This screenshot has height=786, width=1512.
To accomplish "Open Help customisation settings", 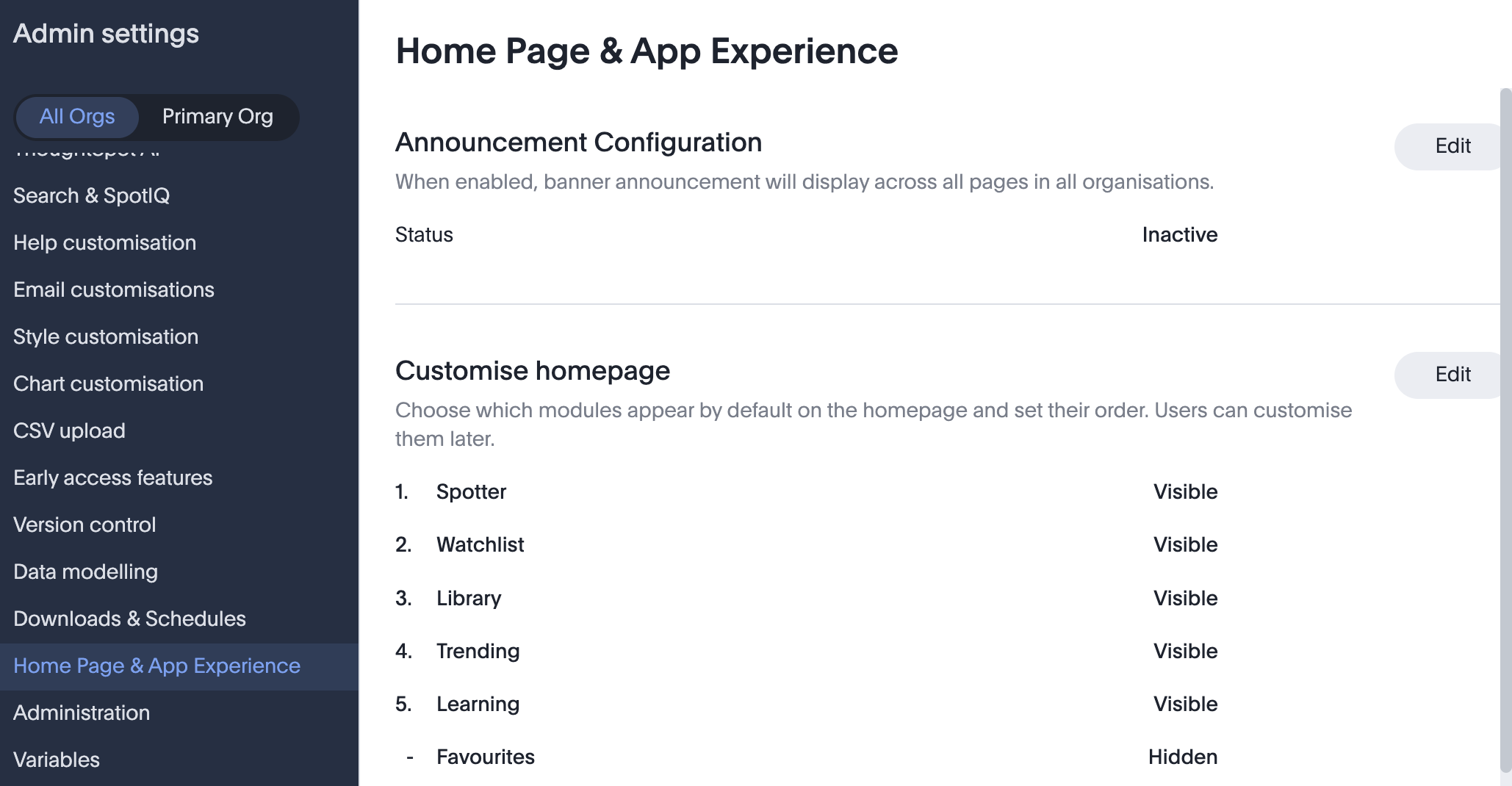I will coord(104,242).
